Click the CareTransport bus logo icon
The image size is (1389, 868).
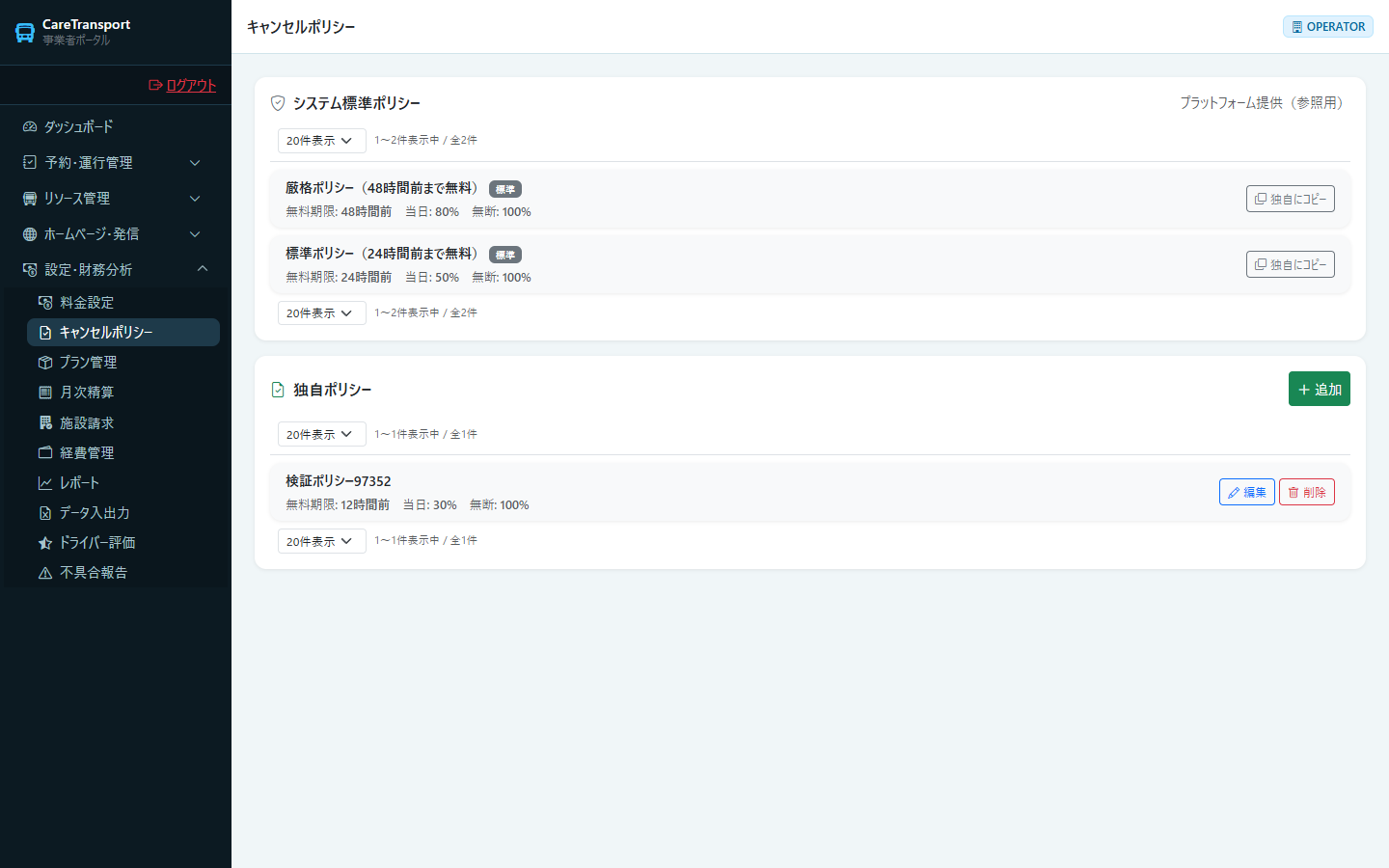click(25, 32)
